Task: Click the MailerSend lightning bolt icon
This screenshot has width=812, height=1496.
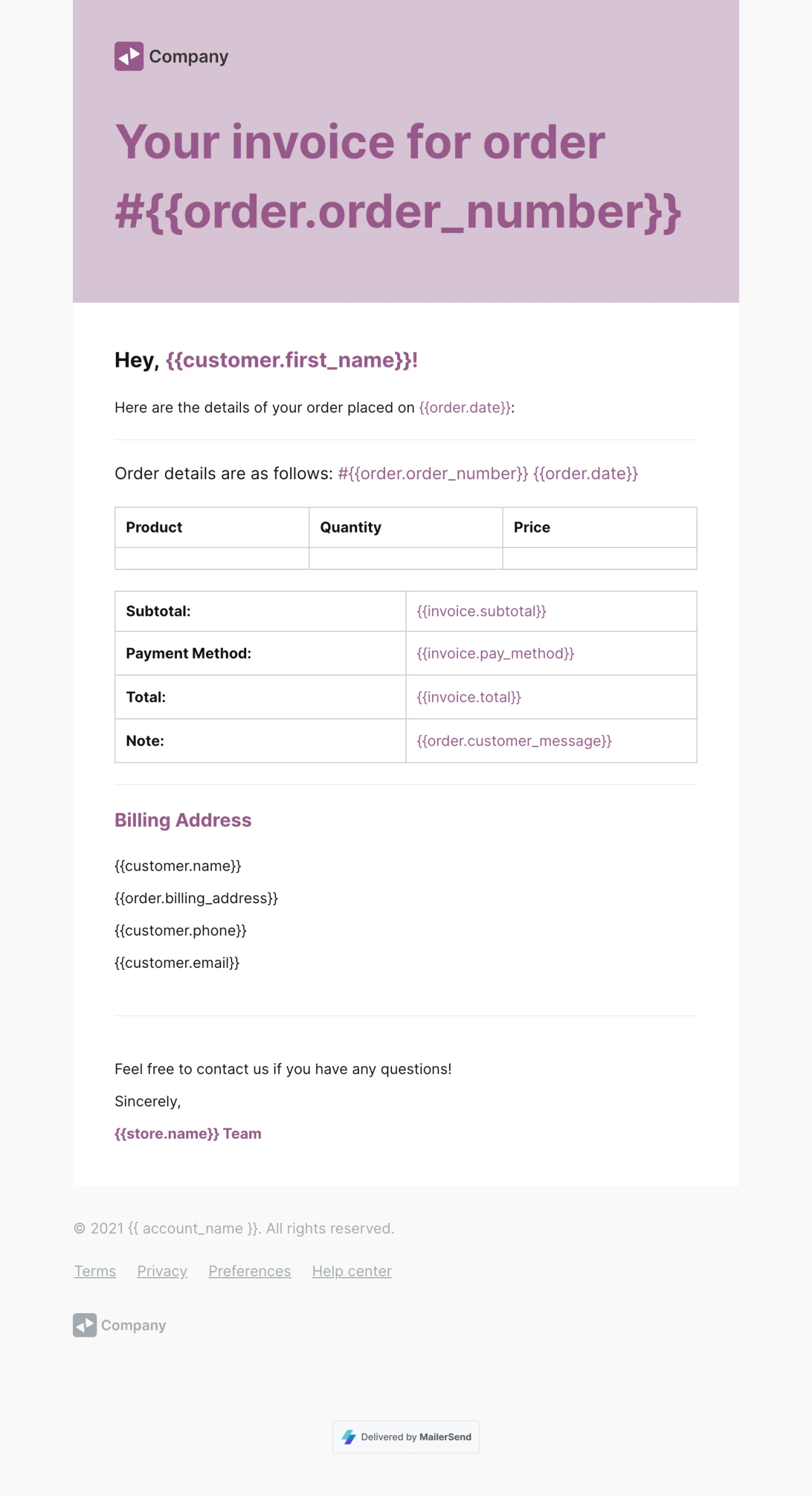Action: [x=348, y=1437]
